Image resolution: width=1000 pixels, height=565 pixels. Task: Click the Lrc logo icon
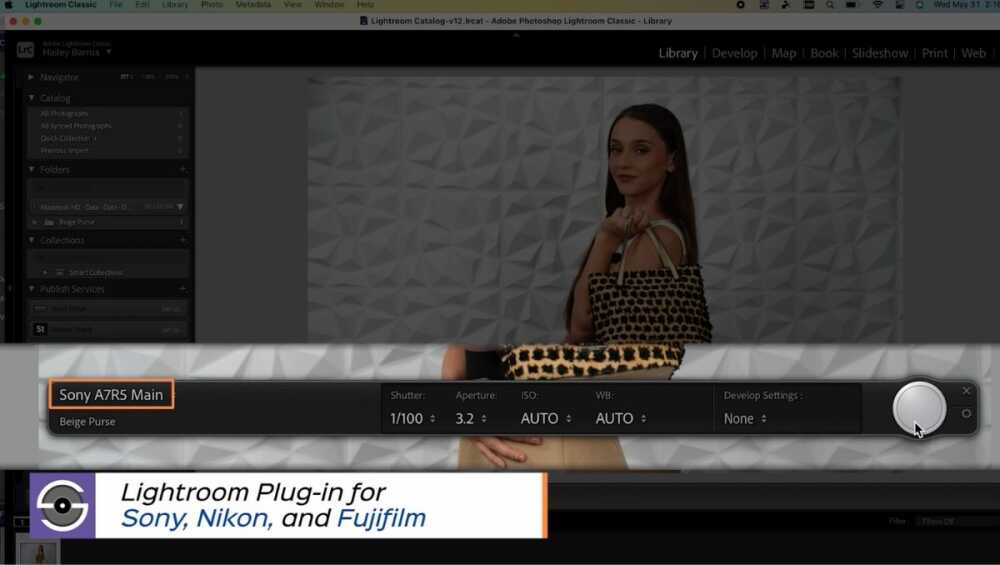25,50
